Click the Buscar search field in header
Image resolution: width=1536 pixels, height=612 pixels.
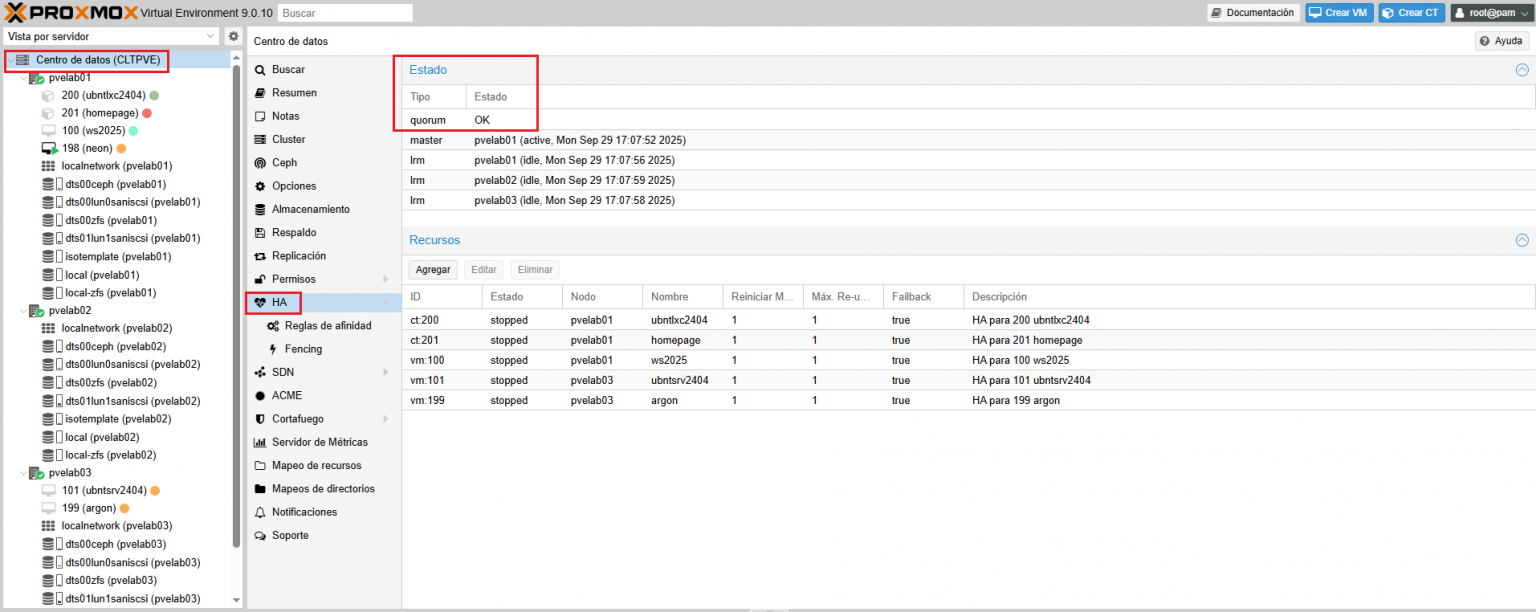[x=344, y=13]
